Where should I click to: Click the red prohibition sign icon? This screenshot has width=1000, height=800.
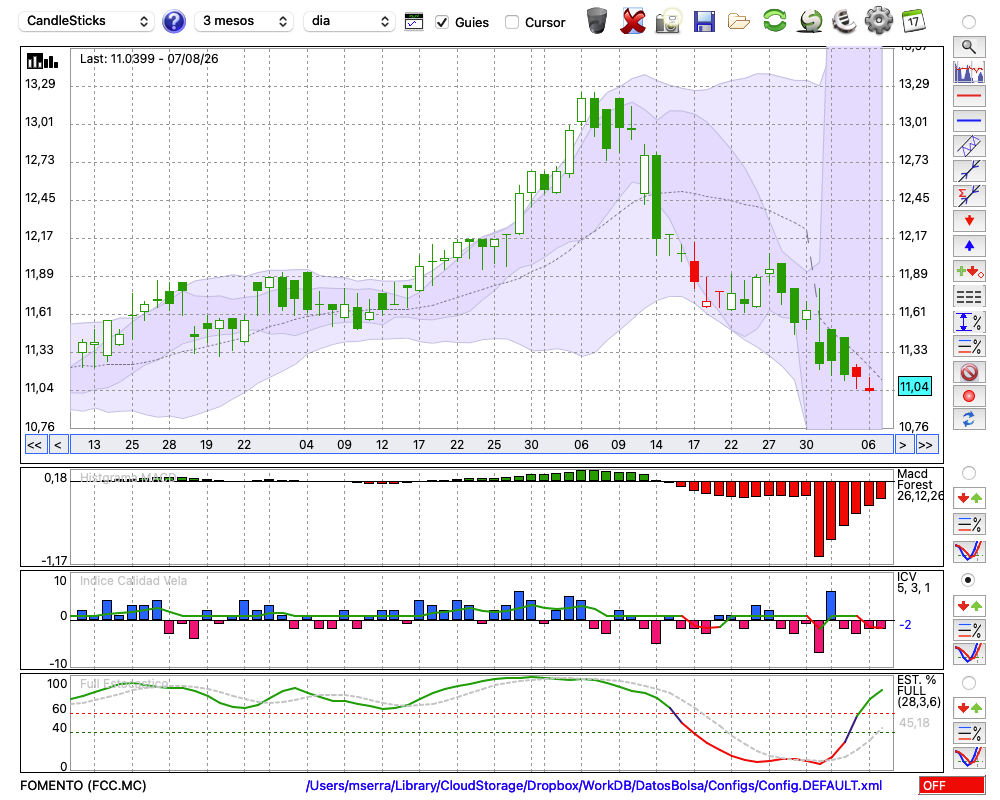[x=969, y=371]
